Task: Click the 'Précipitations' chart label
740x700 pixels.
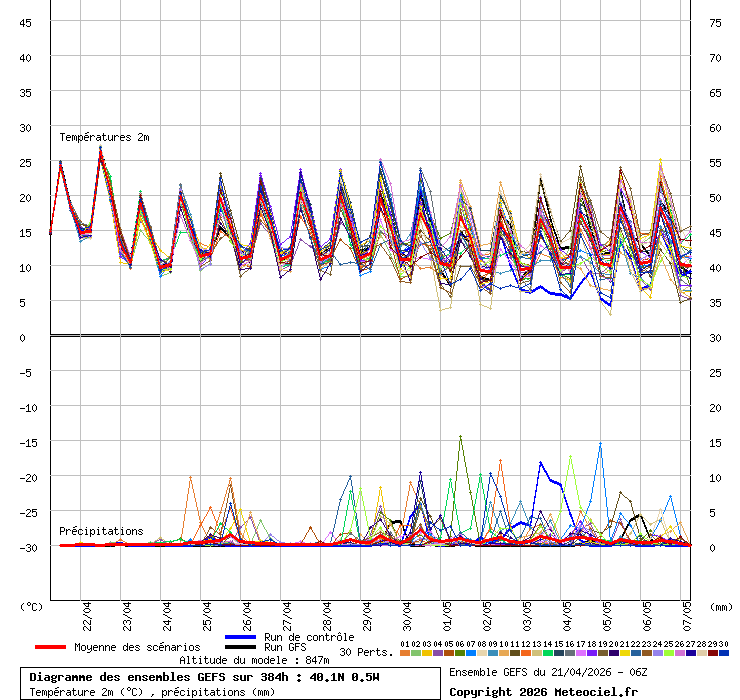Action: click(101, 531)
